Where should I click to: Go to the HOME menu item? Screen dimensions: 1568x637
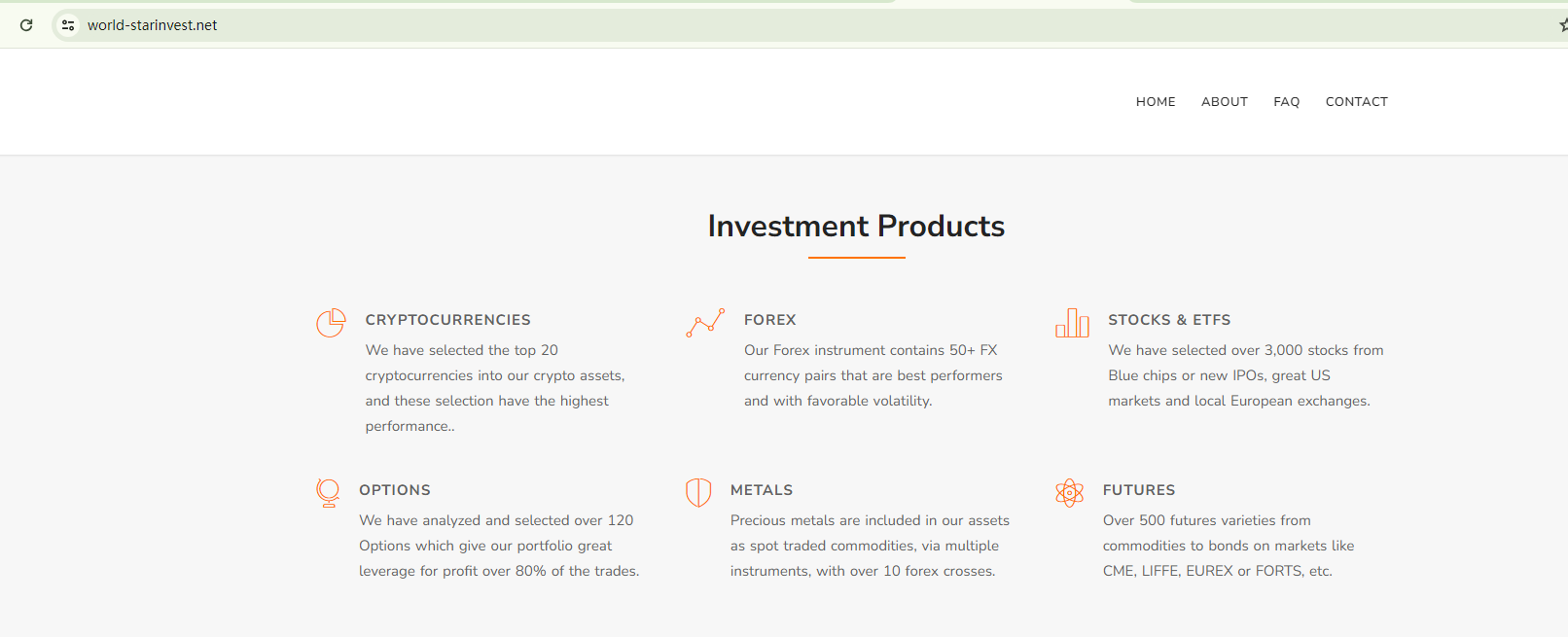coord(1156,101)
